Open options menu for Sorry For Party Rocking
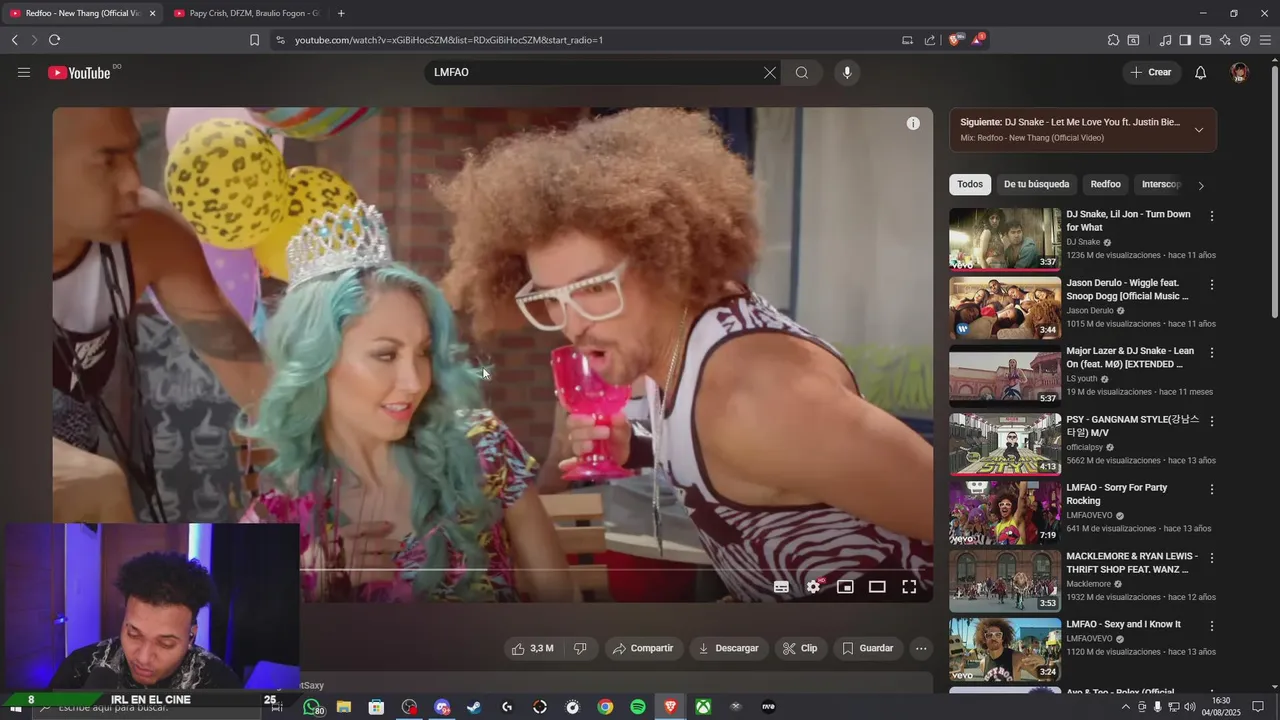1280x720 pixels. [1212, 490]
